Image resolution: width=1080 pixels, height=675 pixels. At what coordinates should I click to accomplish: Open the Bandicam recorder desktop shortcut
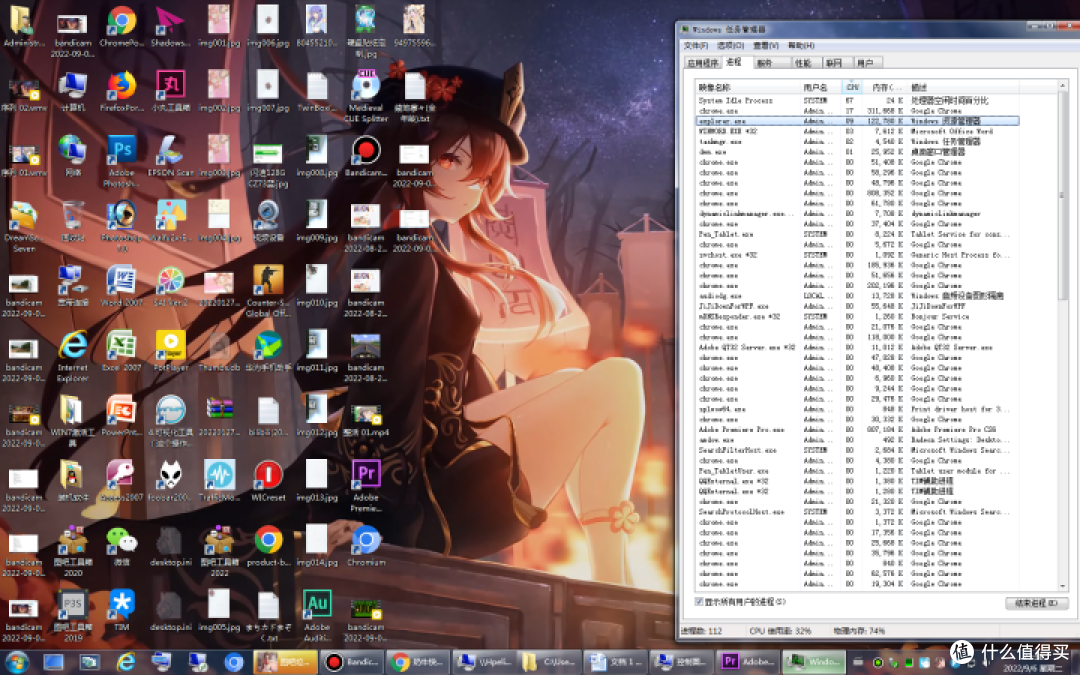point(366,156)
